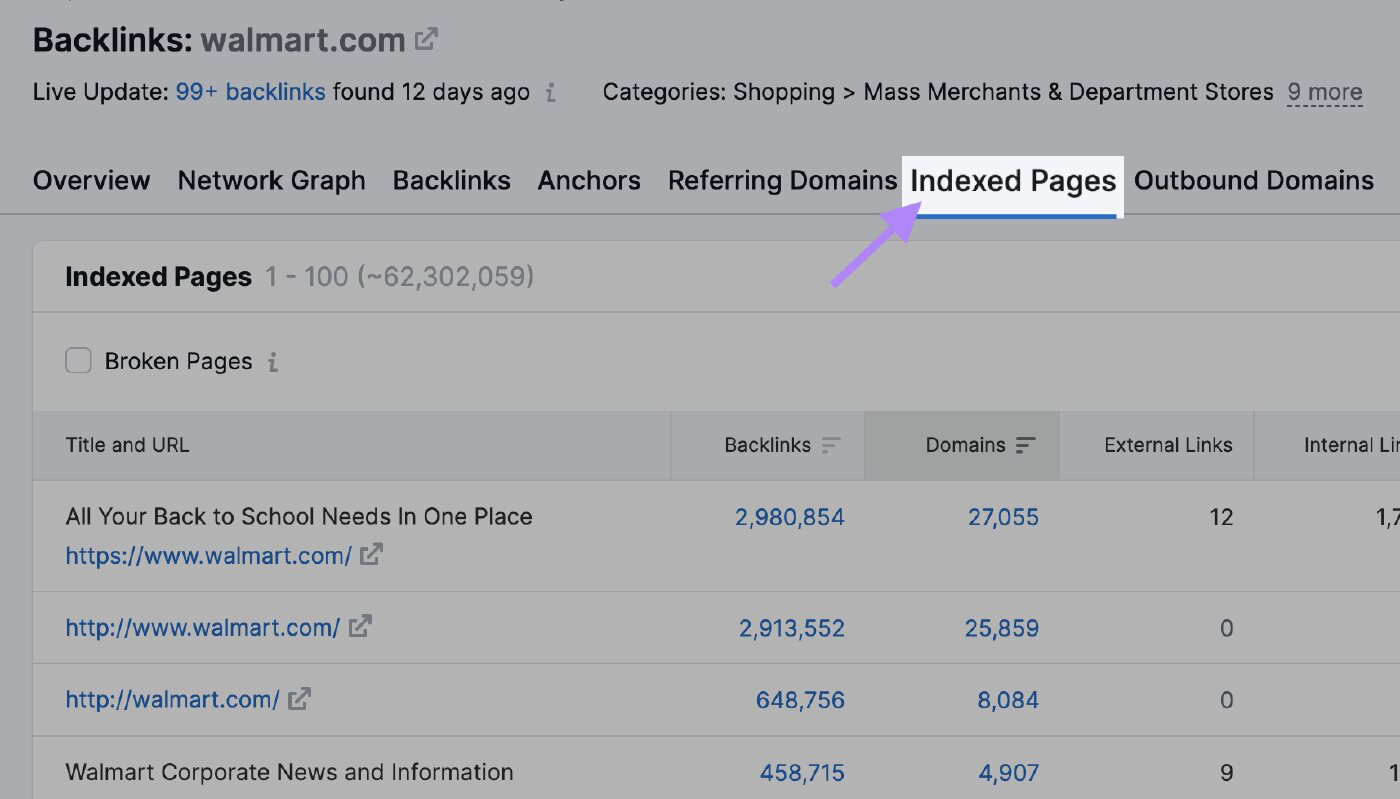Click info icon next to backlinks found

(x=550, y=93)
